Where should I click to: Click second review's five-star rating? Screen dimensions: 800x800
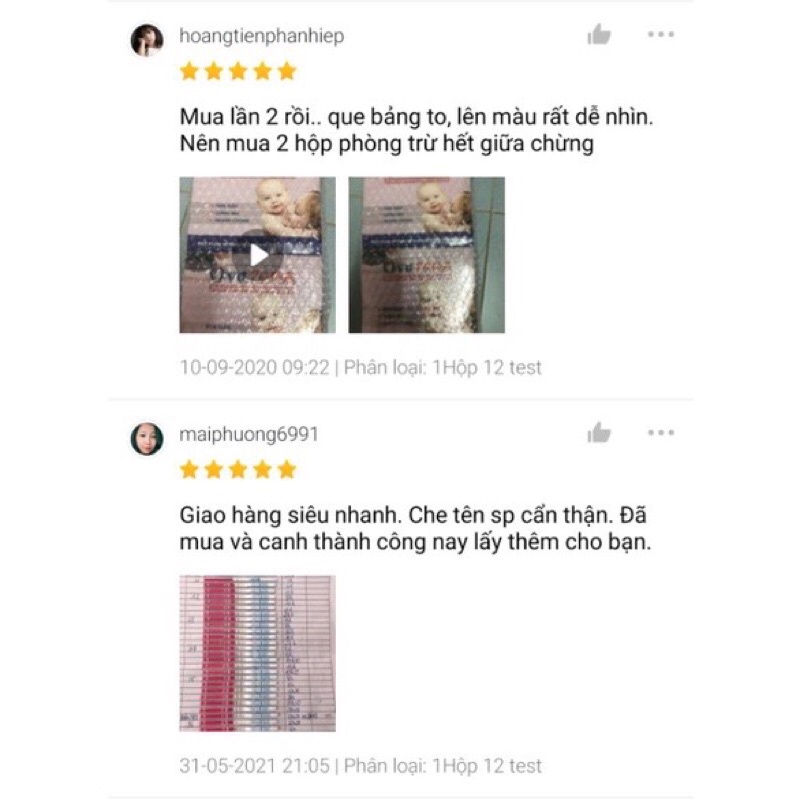coord(238,469)
